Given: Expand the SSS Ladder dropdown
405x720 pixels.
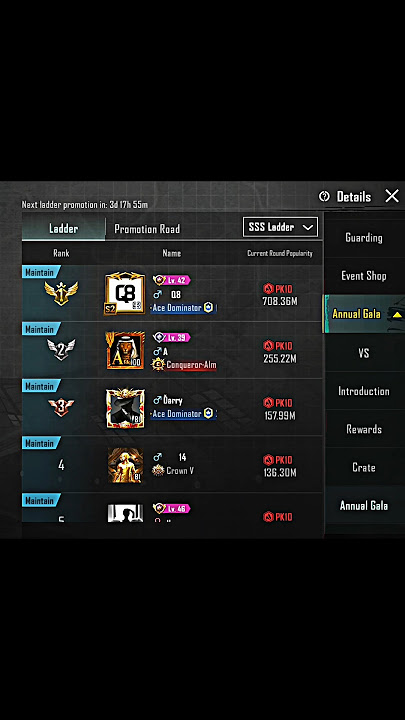Looking at the screenshot, I should (x=280, y=227).
